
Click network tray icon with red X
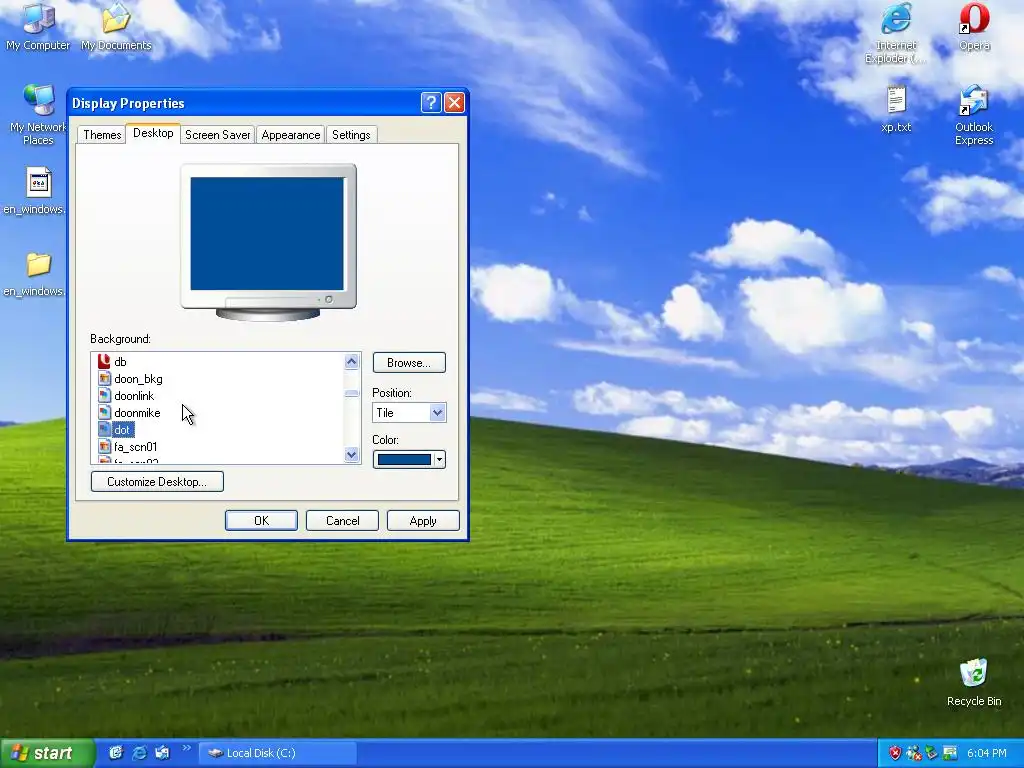click(914, 753)
